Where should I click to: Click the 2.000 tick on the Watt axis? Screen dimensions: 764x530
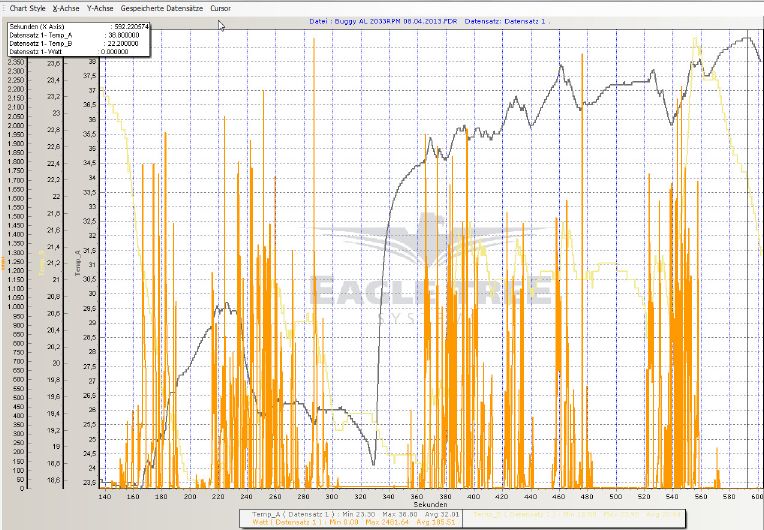click(16, 125)
